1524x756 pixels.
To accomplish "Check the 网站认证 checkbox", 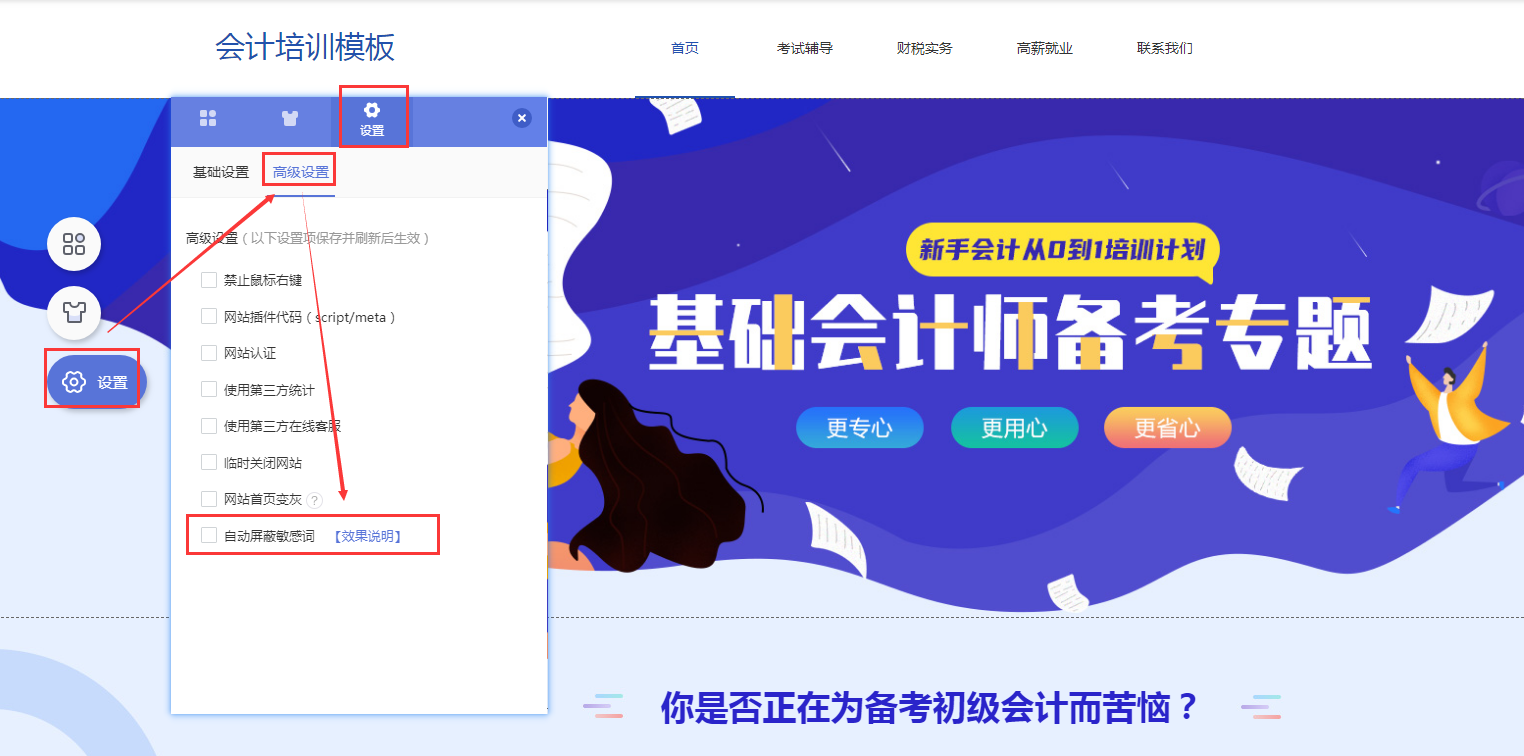I will click(x=209, y=352).
